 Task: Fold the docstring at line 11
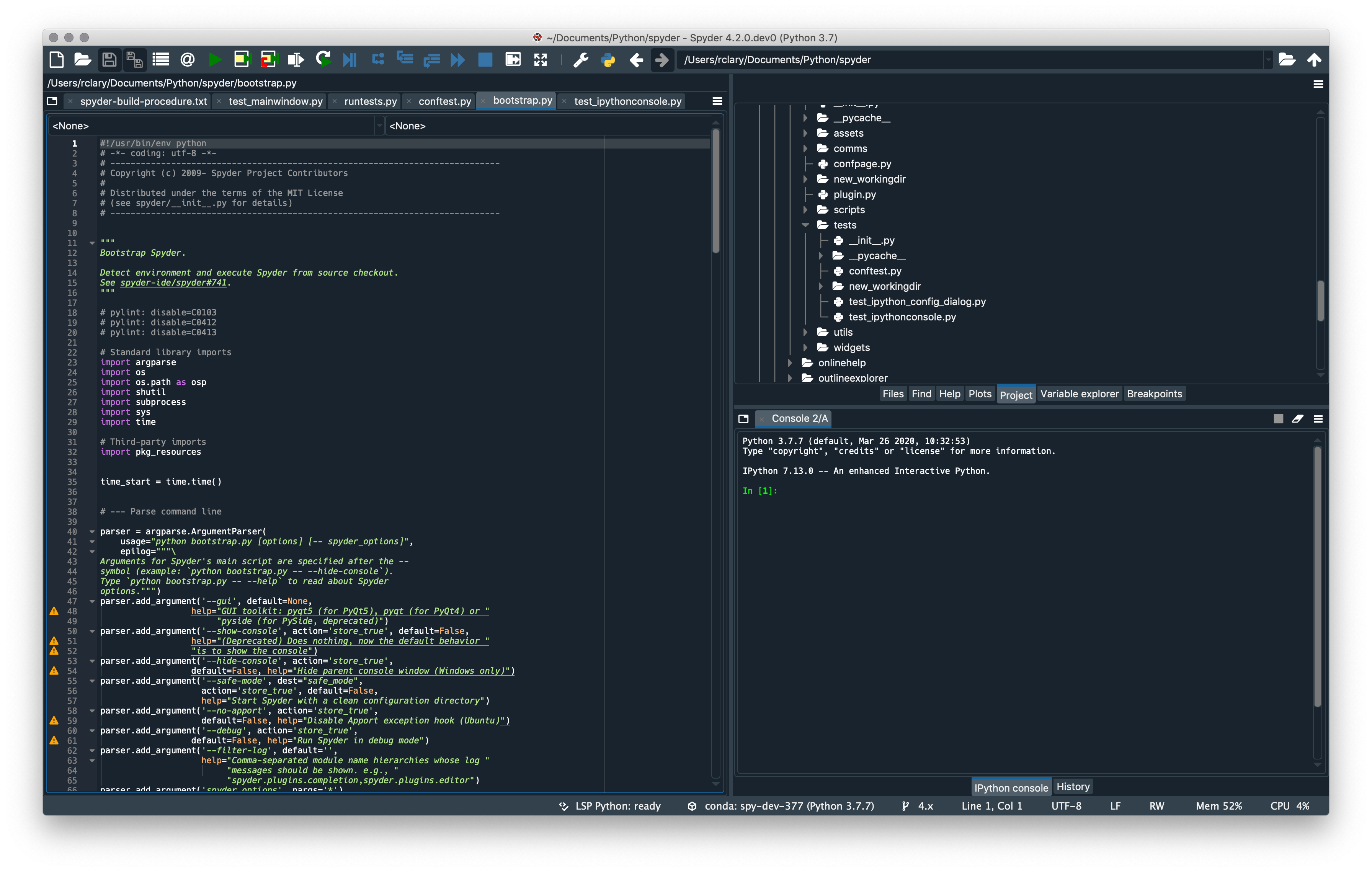pos(92,243)
